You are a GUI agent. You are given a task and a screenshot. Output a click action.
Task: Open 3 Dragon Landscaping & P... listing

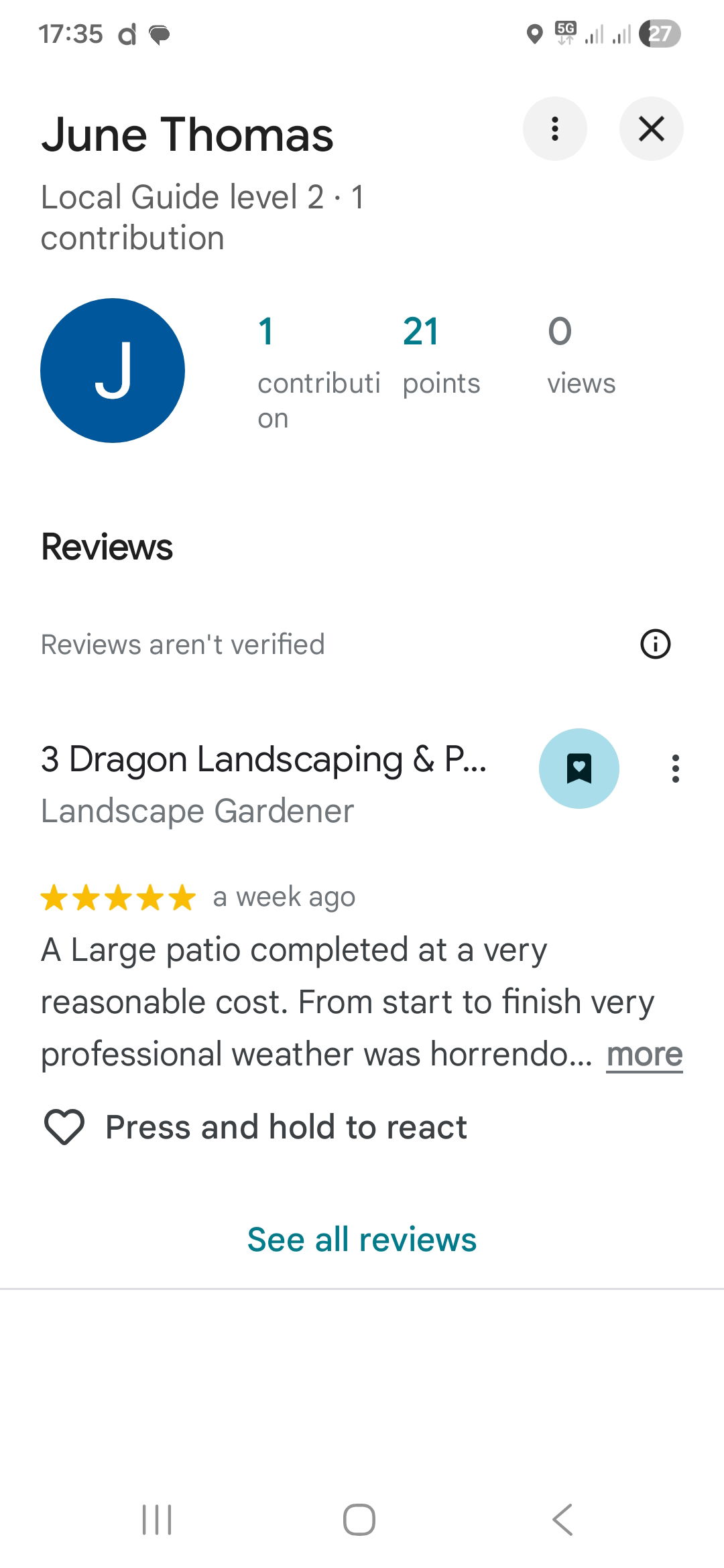(263, 759)
